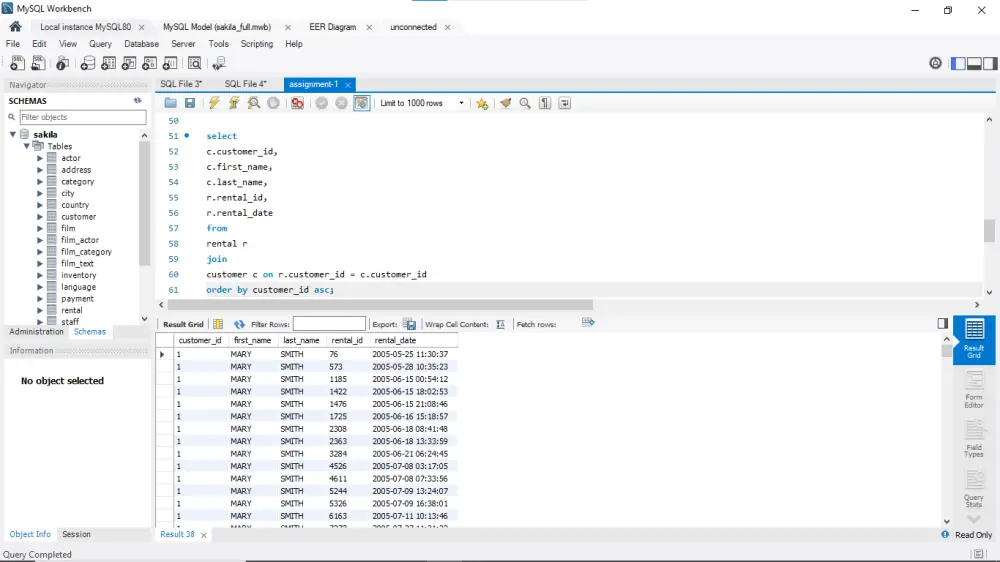Toggle the result side panel visibility
1000x562 pixels.
[x=942, y=323]
